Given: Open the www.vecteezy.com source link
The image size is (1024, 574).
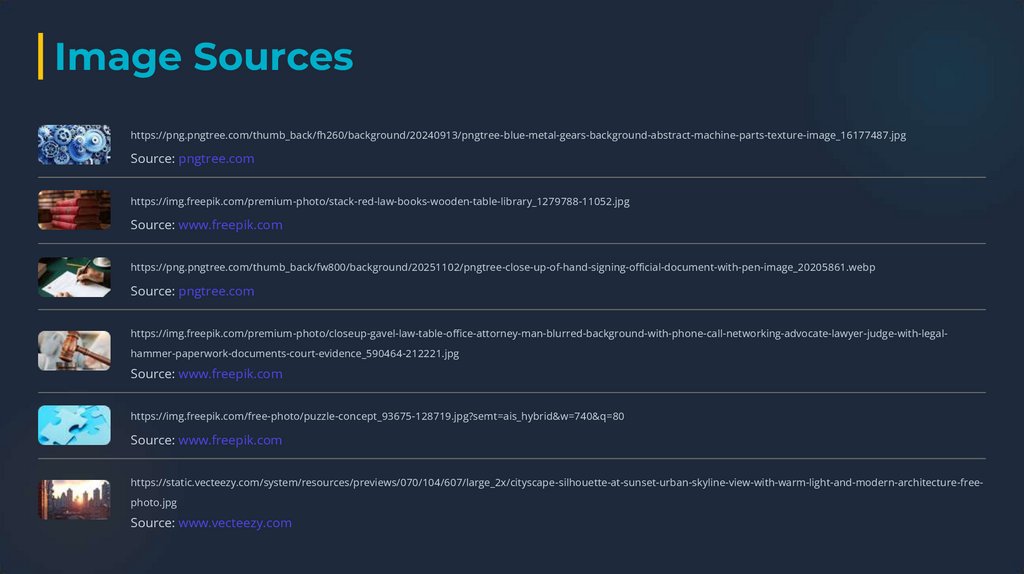Looking at the screenshot, I should [235, 523].
